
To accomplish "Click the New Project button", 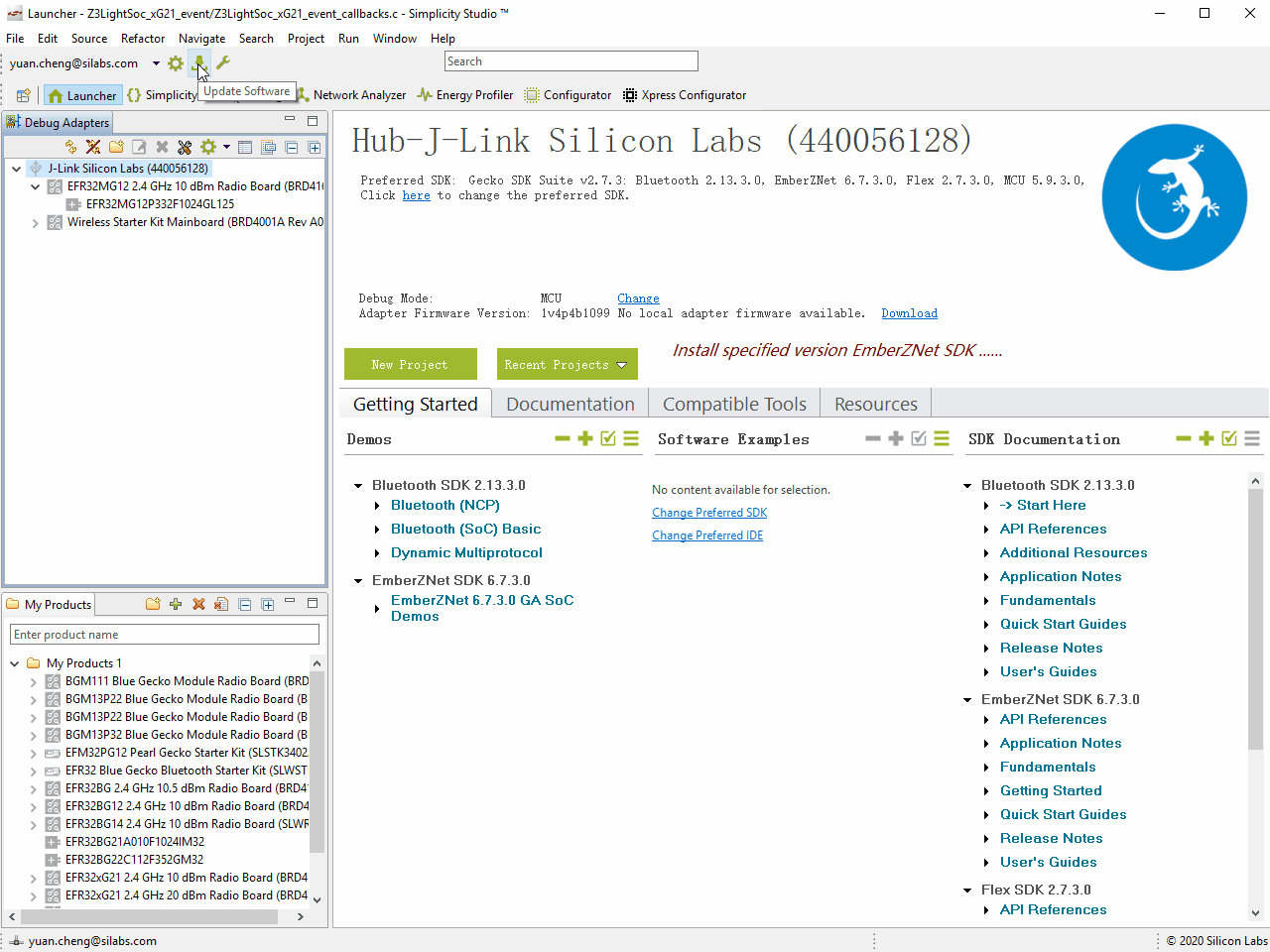I will click(410, 365).
